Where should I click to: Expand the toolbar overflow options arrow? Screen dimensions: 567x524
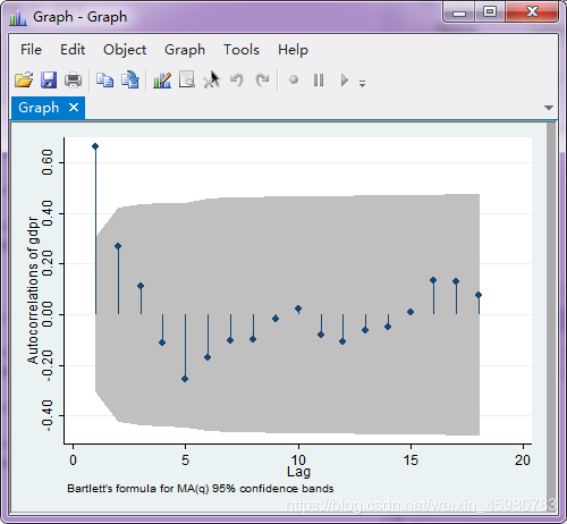coord(362,84)
